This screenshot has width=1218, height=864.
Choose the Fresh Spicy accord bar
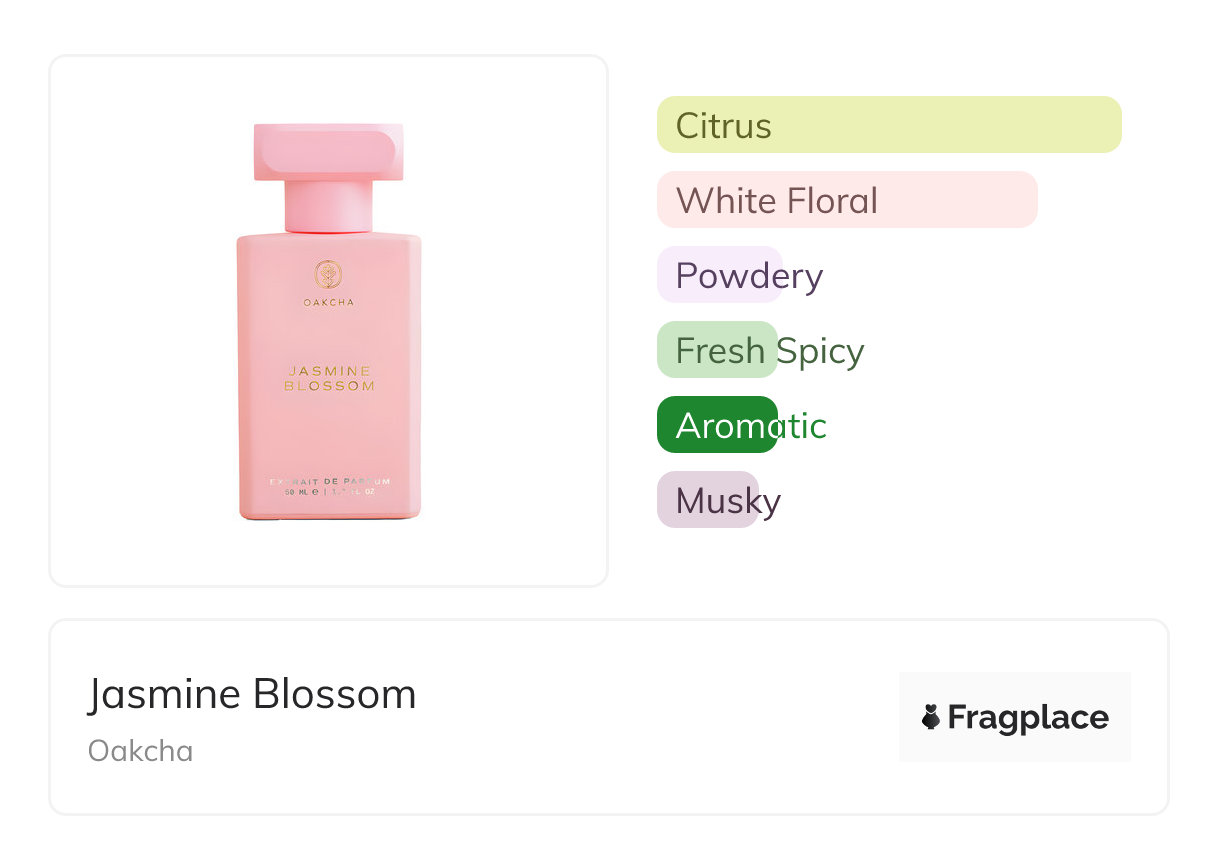tap(717, 350)
